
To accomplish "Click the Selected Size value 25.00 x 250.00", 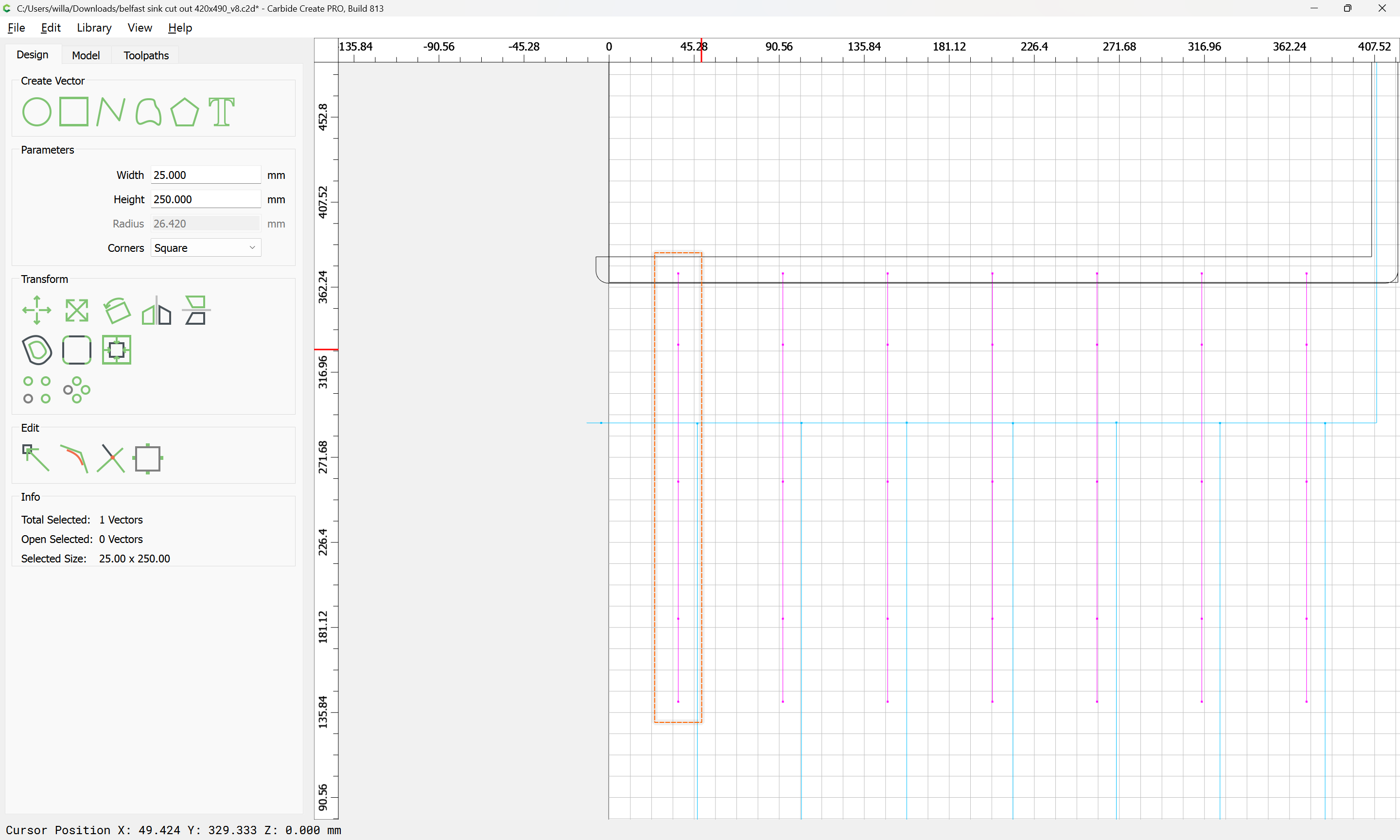I will [135, 558].
